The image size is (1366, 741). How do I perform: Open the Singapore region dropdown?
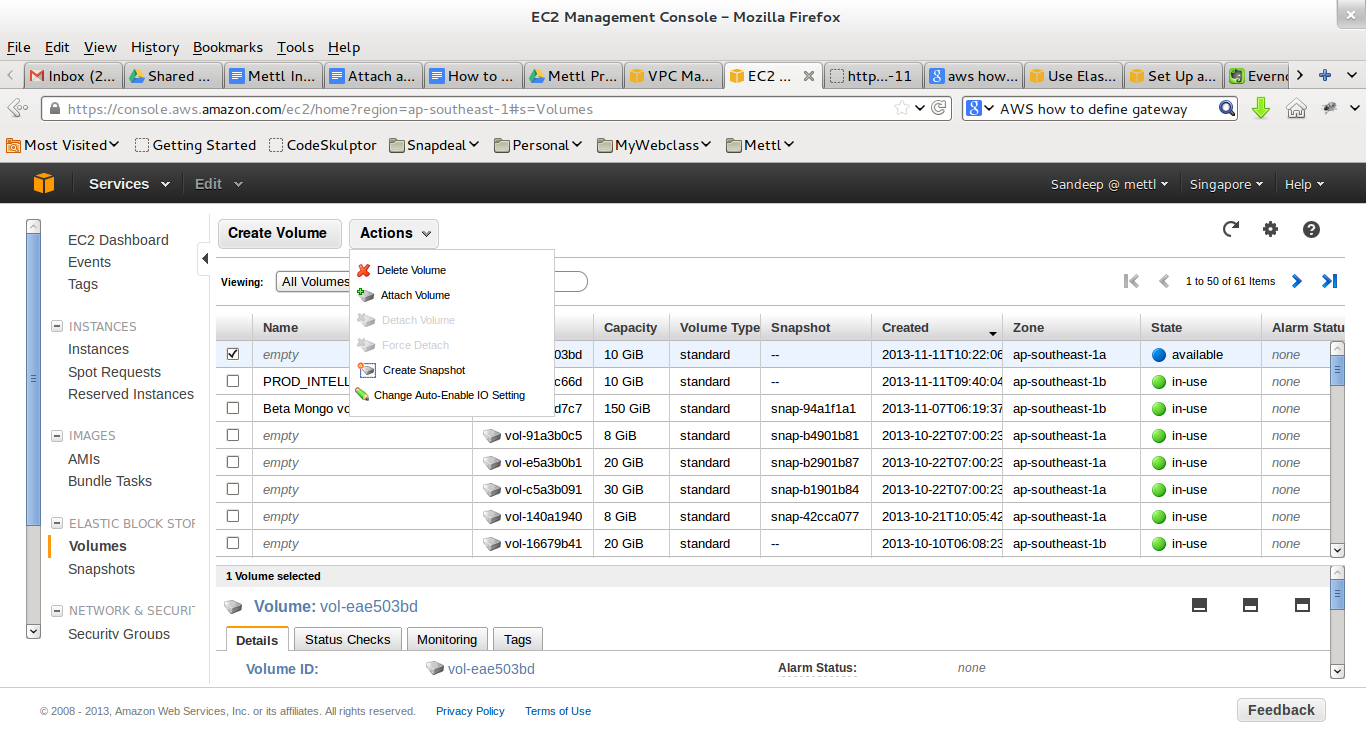1225,184
